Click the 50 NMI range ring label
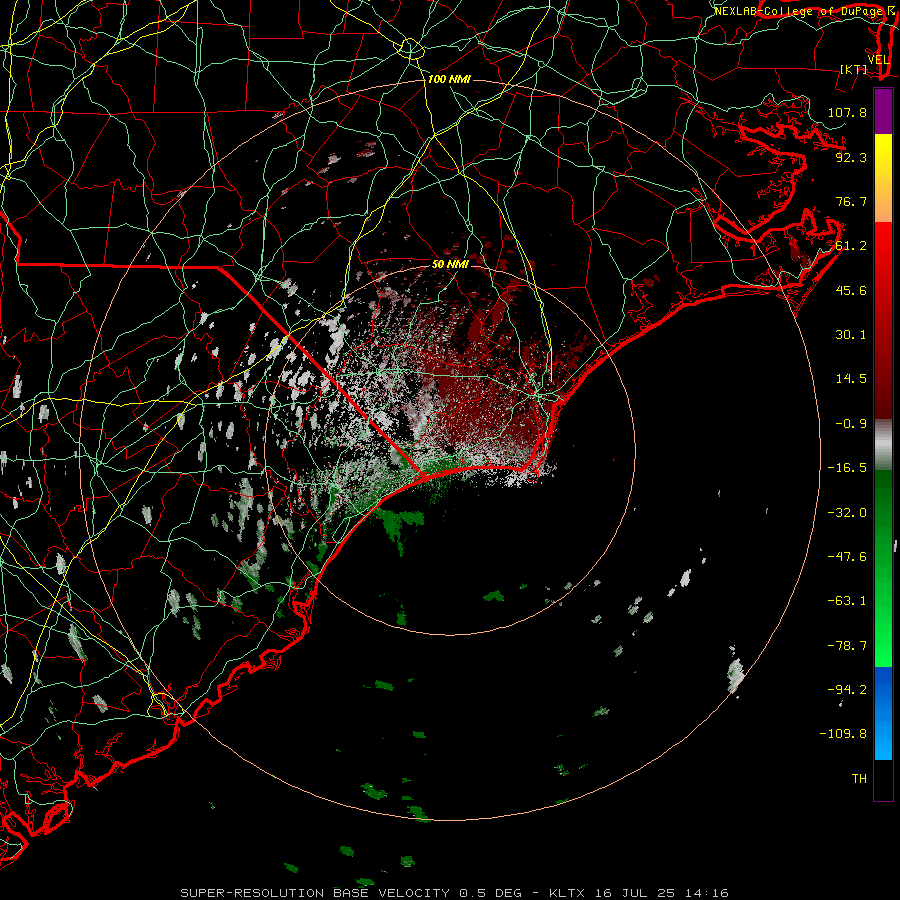 (x=451, y=264)
